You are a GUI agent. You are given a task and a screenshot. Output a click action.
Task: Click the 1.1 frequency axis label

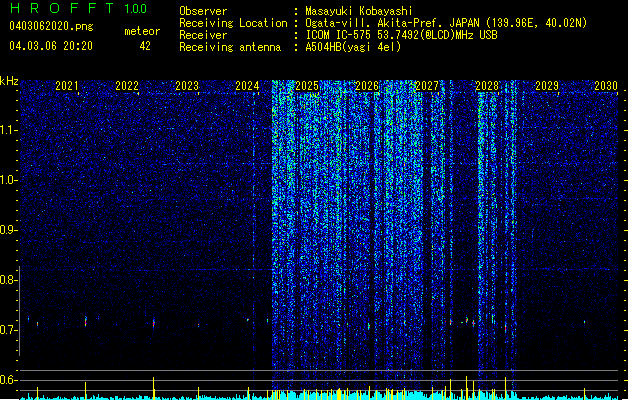(x=9, y=130)
